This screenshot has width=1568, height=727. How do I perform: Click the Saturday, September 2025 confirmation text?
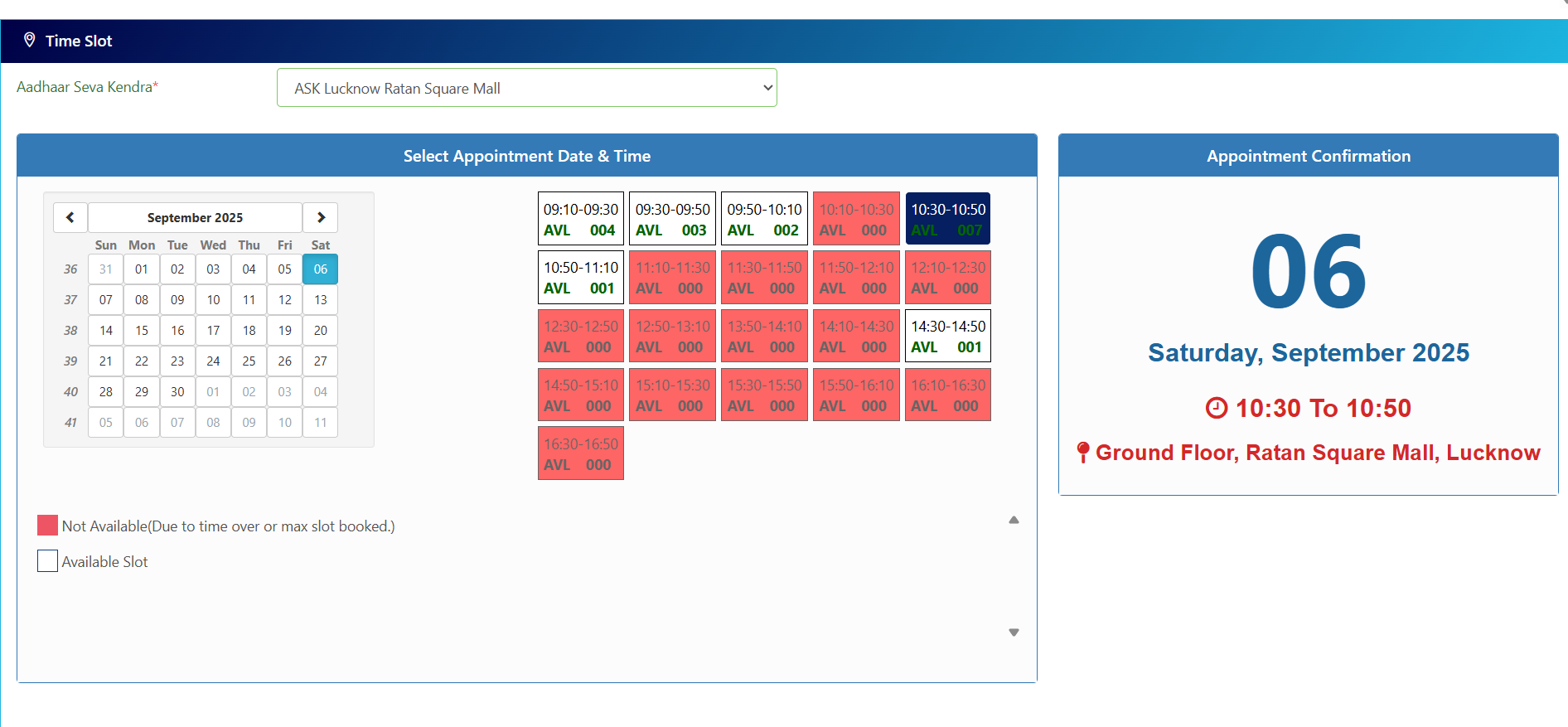pos(1309,353)
